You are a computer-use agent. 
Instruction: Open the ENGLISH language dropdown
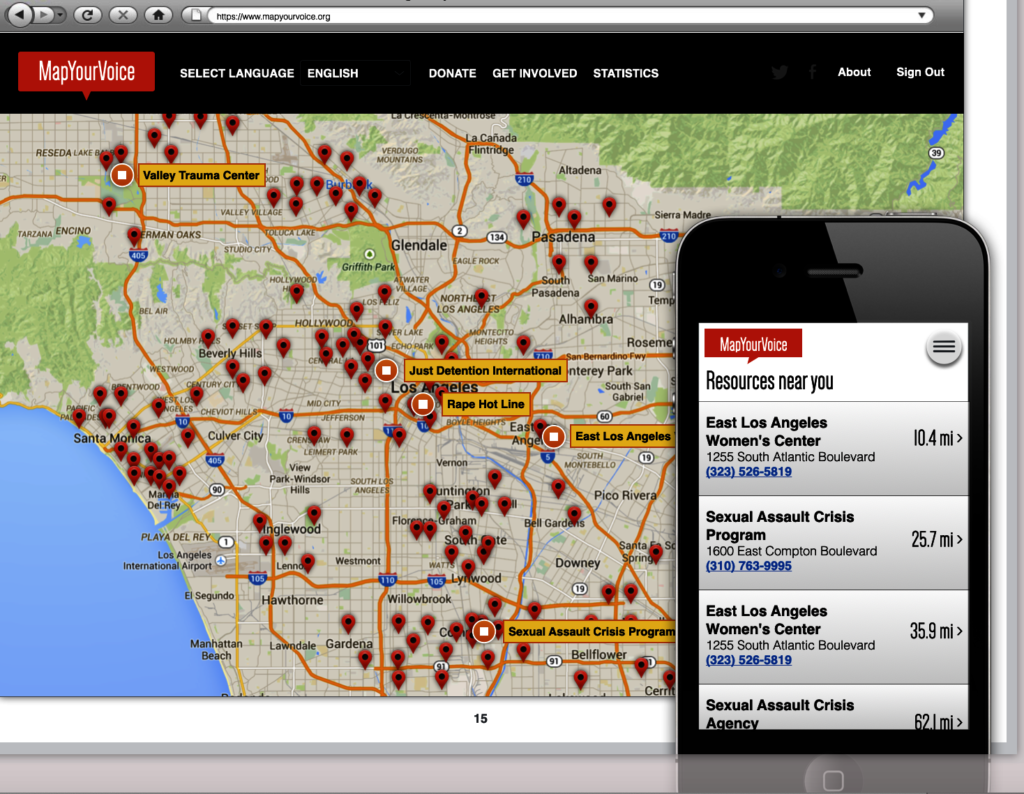tap(355, 73)
